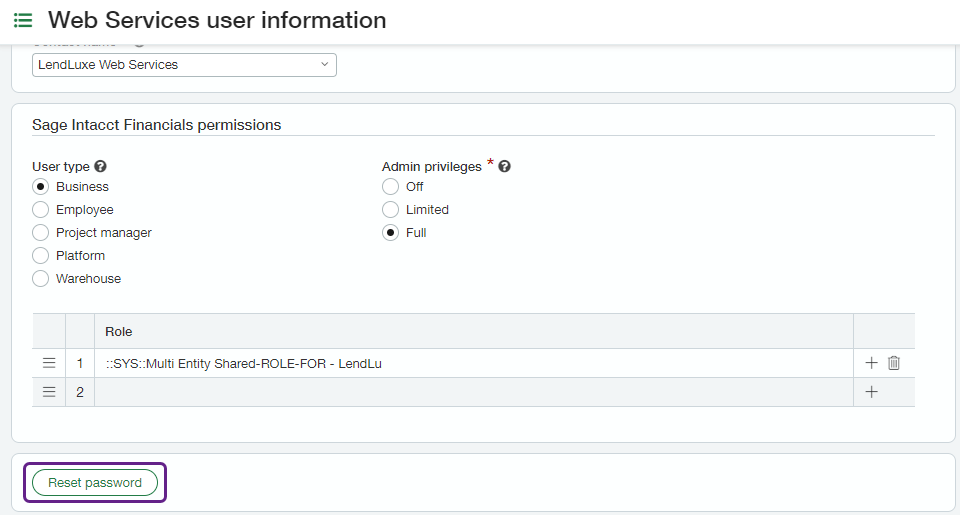Click the empty Role field in row 2
960x515 pixels.
(x=472, y=392)
